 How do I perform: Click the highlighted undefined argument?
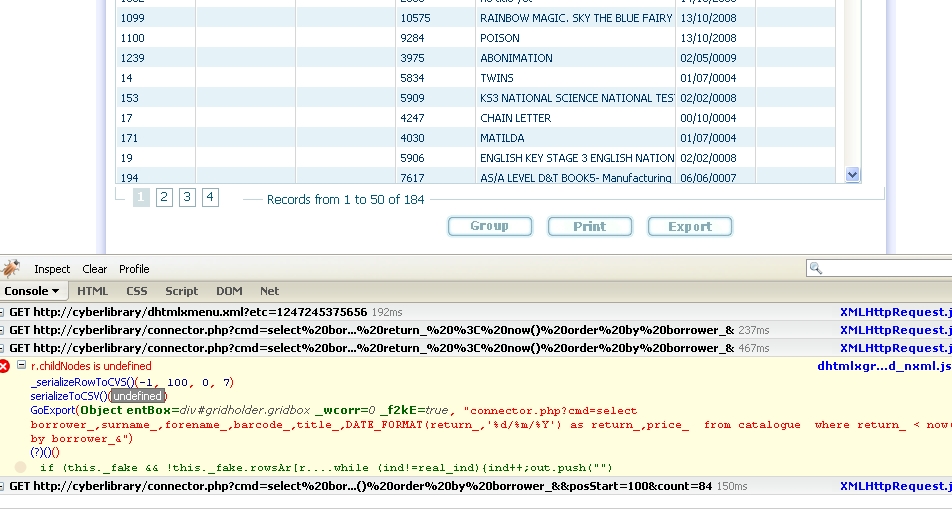137,396
